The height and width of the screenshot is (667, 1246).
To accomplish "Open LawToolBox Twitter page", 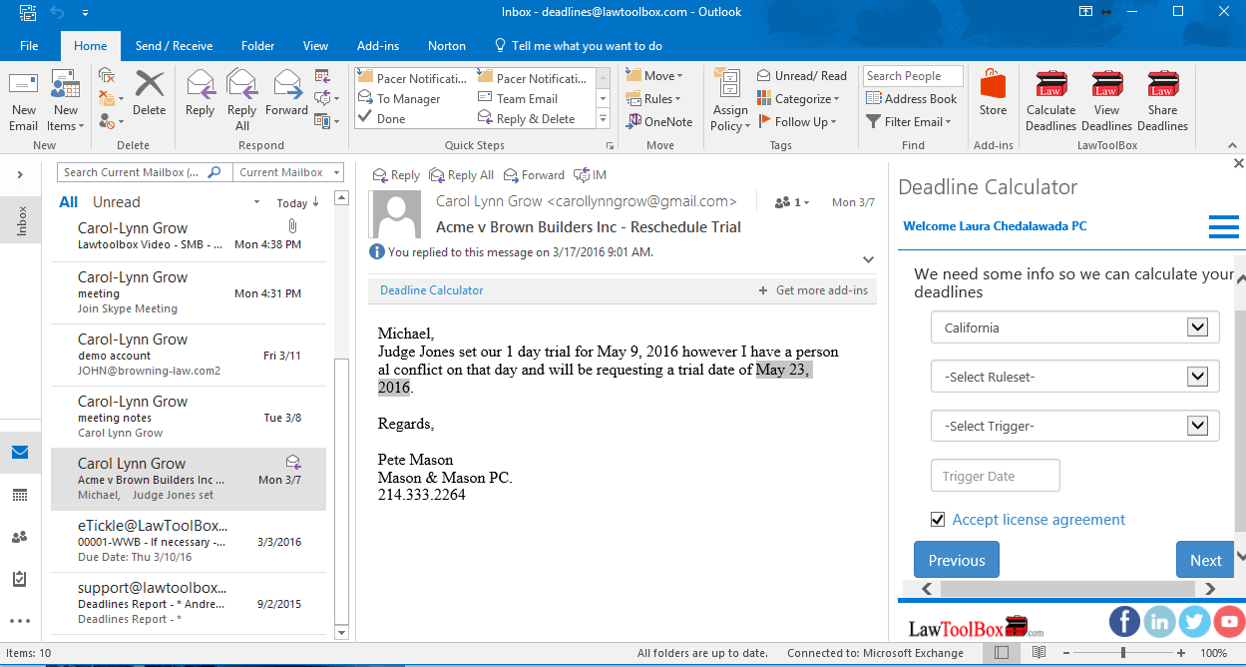I will pos(1195,622).
